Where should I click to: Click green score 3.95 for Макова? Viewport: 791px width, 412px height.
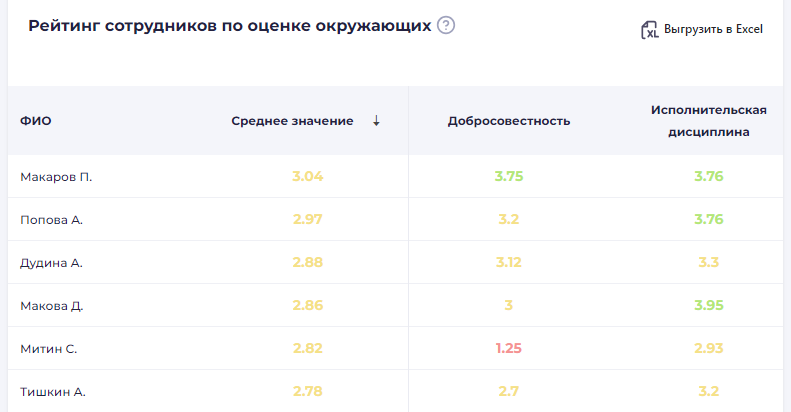[708, 305]
